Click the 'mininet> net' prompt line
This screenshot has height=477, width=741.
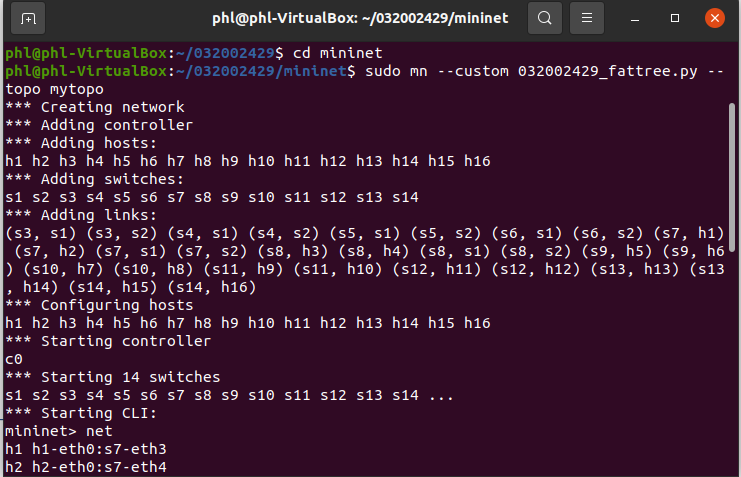(59, 431)
